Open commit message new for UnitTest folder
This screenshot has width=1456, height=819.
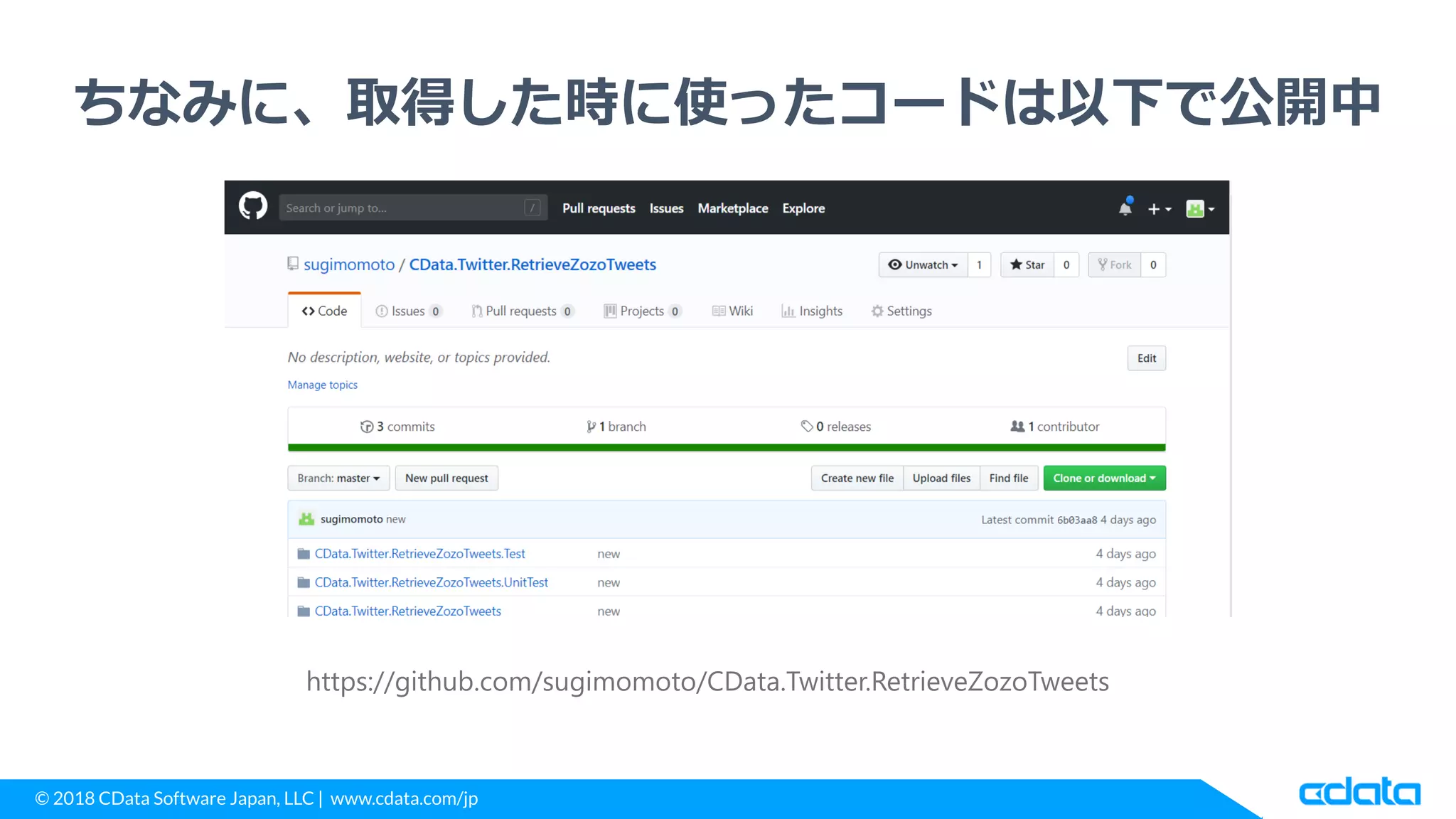(609, 583)
